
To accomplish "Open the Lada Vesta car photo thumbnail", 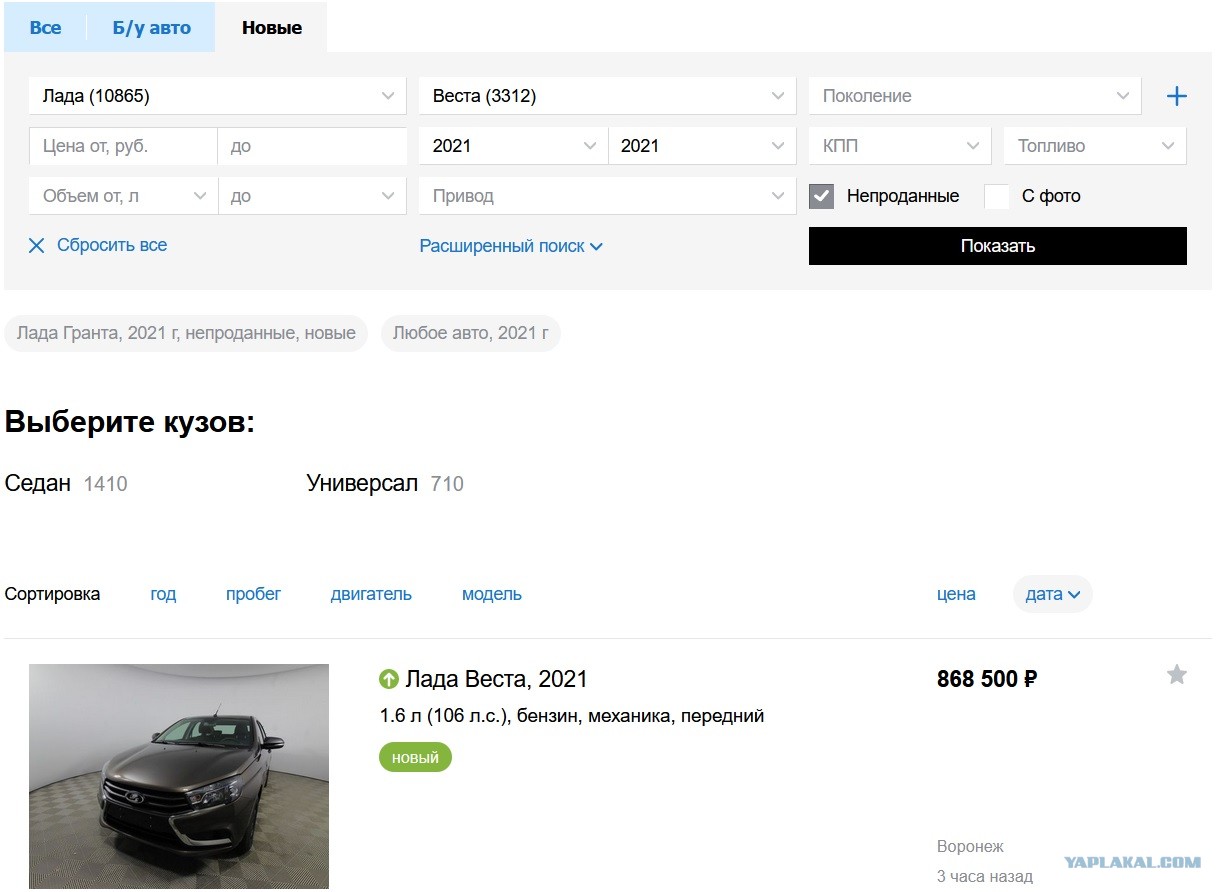I will coord(179,776).
